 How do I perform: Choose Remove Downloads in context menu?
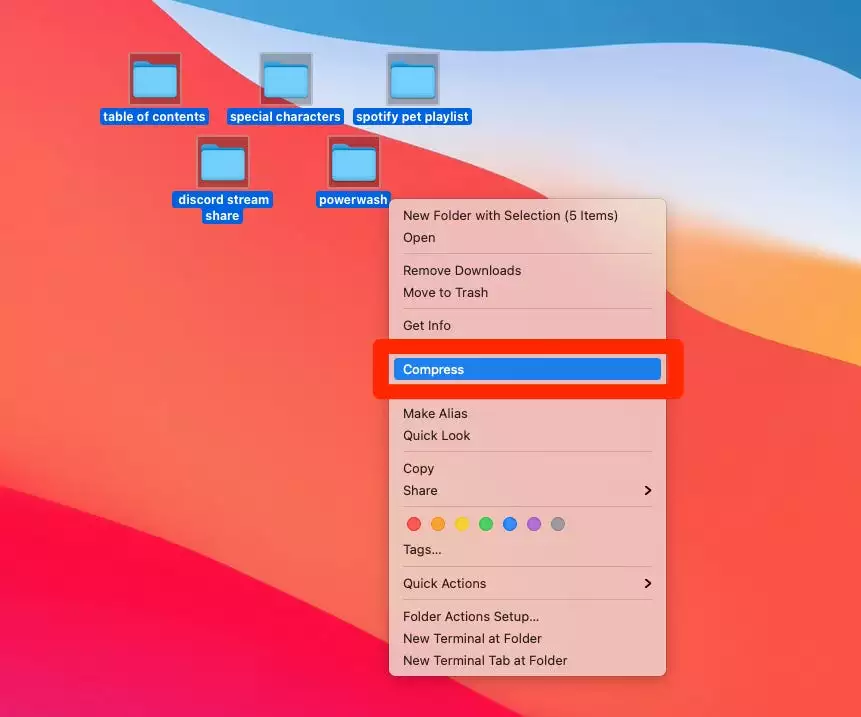pyautogui.click(x=527, y=271)
